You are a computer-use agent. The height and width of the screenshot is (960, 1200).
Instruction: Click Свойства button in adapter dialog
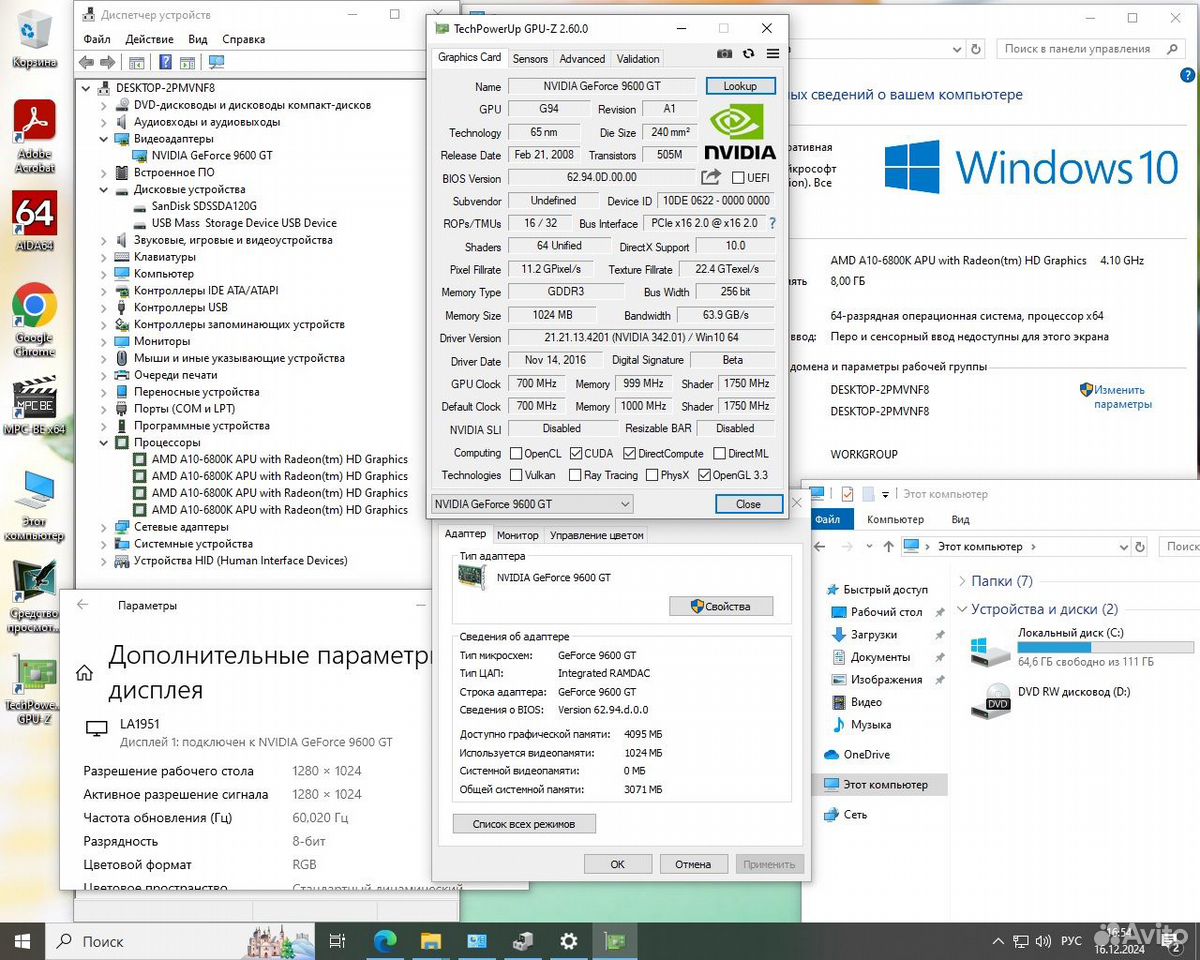coord(721,606)
